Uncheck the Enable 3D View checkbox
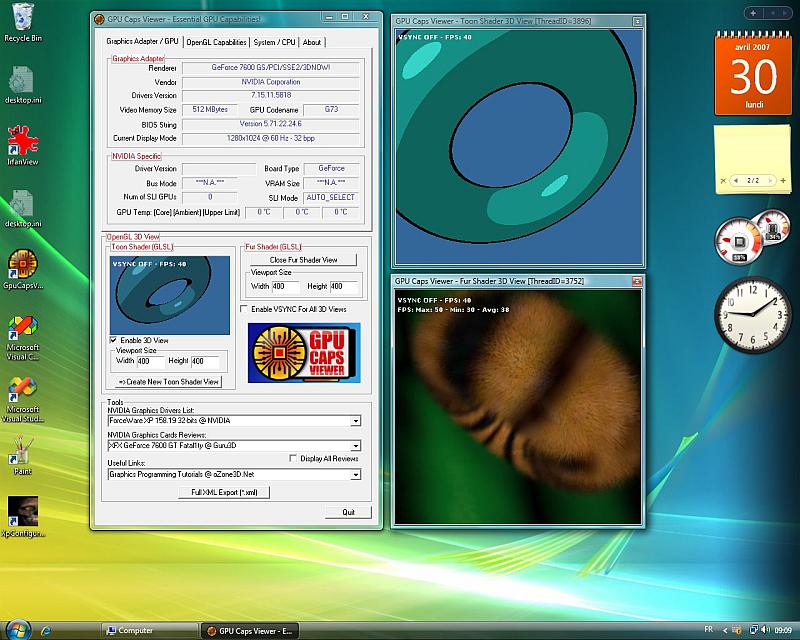The height and width of the screenshot is (640, 800). 113,340
